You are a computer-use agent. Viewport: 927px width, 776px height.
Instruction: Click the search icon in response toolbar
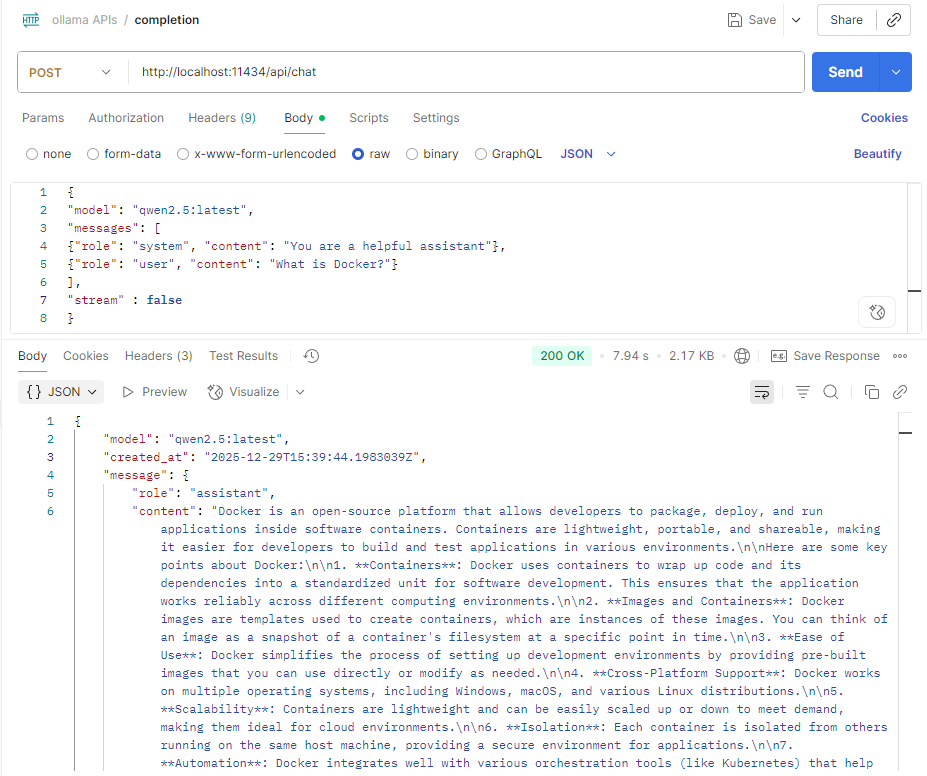[x=830, y=392]
